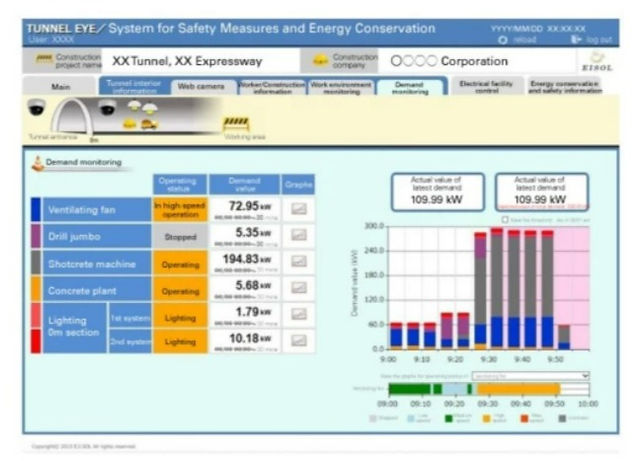Open the Worker/Construction information tab
Screen dimensions: 640x461
click(x=272, y=87)
